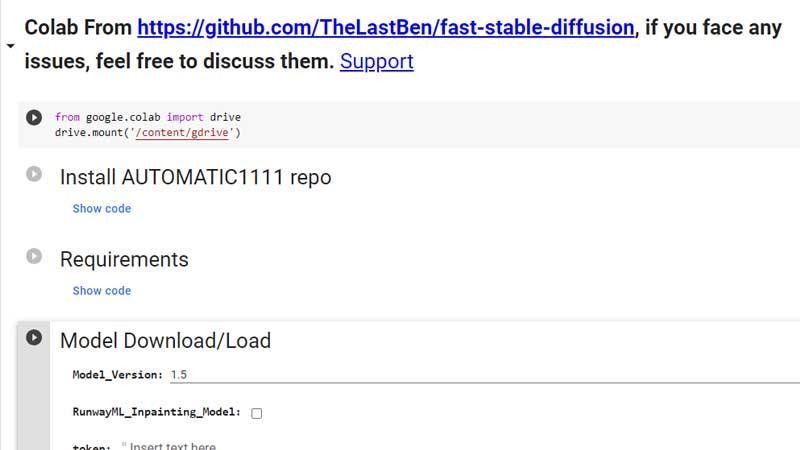The width and height of the screenshot is (800, 450).
Task: Run the google.colab drive mount cell
Action: (x=34, y=117)
